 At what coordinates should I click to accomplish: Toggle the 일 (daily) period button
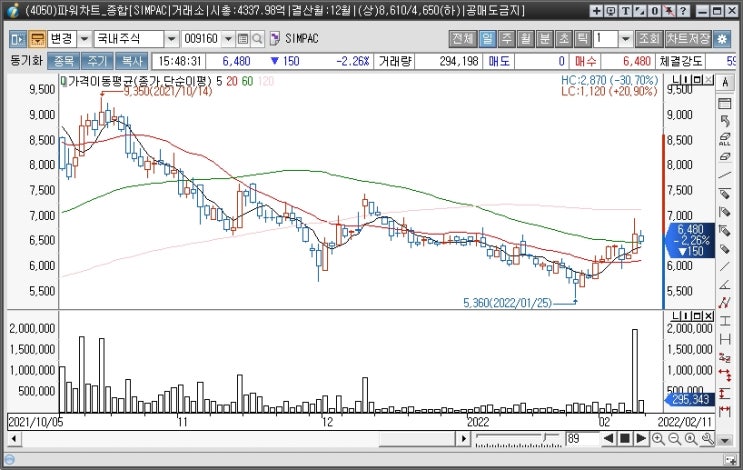click(487, 39)
